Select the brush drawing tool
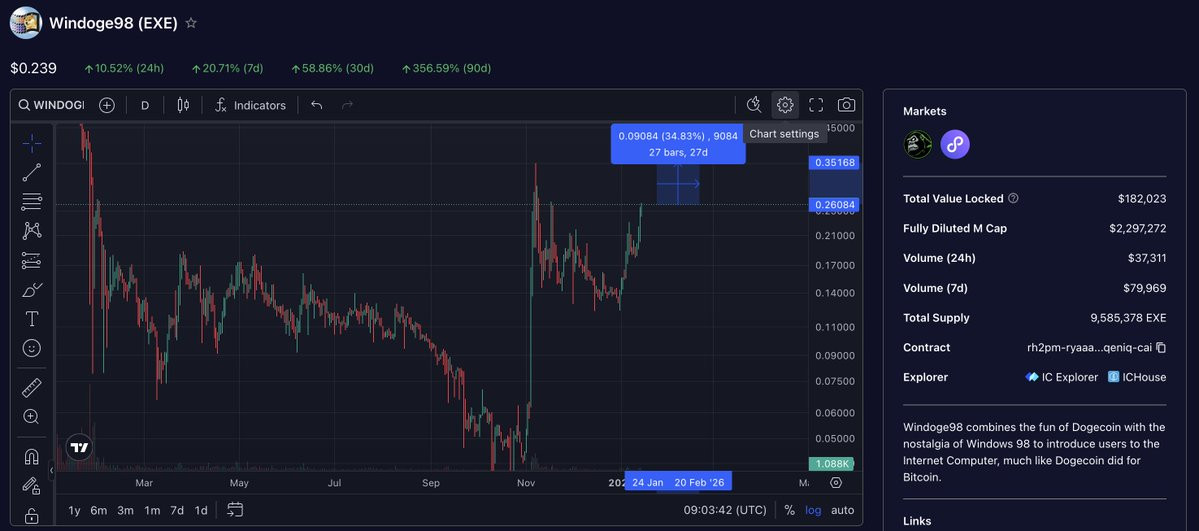This screenshot has width=1199, height=531. pyautogui.click(x=31, y=290)
